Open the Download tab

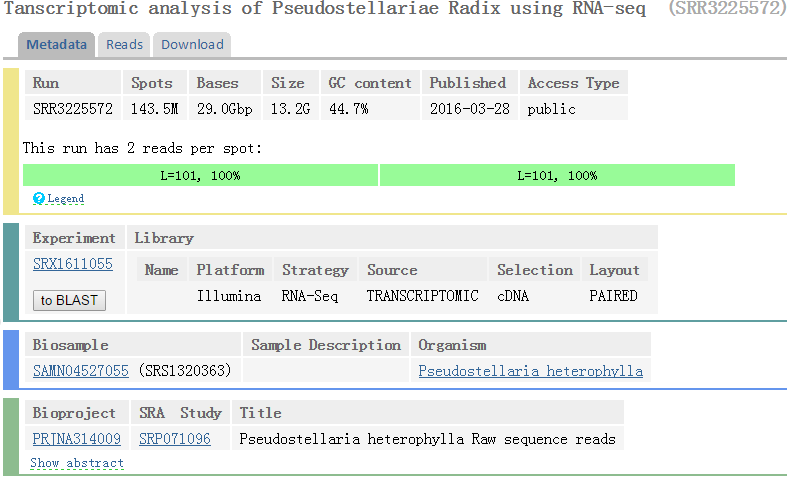pos(192,45)
